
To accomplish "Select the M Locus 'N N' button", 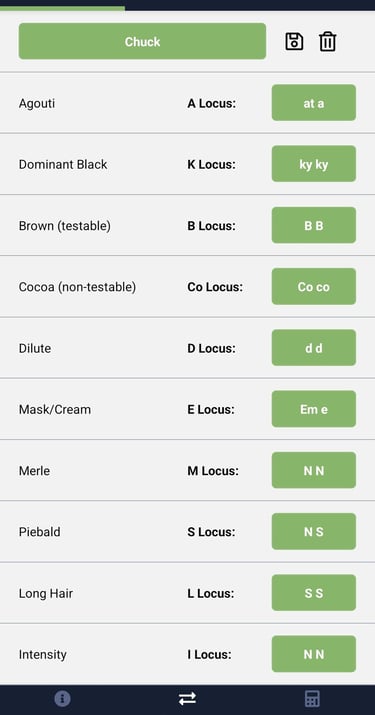I will point(314,470).
